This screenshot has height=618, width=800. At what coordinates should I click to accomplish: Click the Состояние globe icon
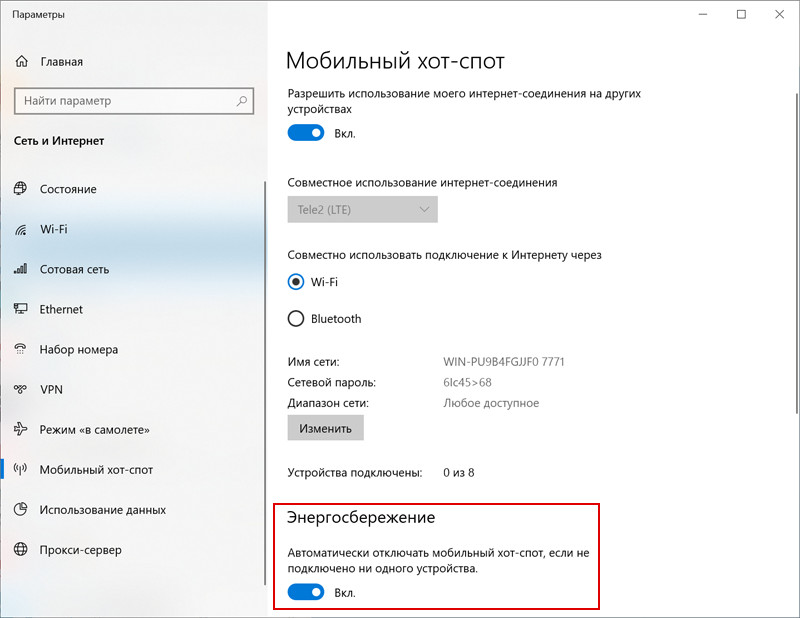[x=20, y=188]
